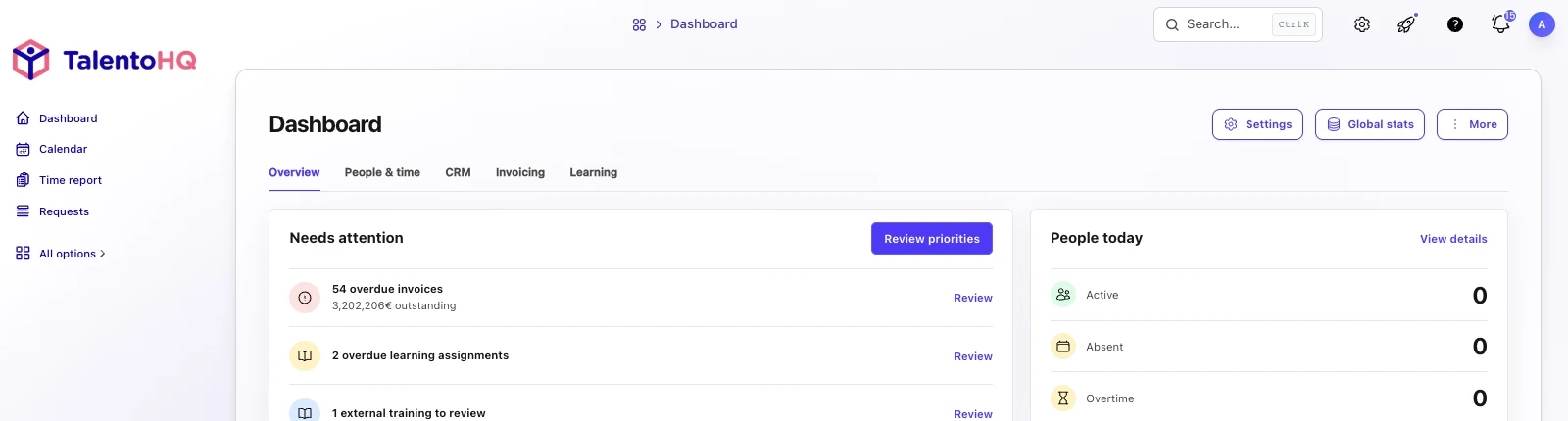This screenshot has height=421, width=1568.
Task: Click the overdue invoices alert icon
Action: tap(305, 298)
